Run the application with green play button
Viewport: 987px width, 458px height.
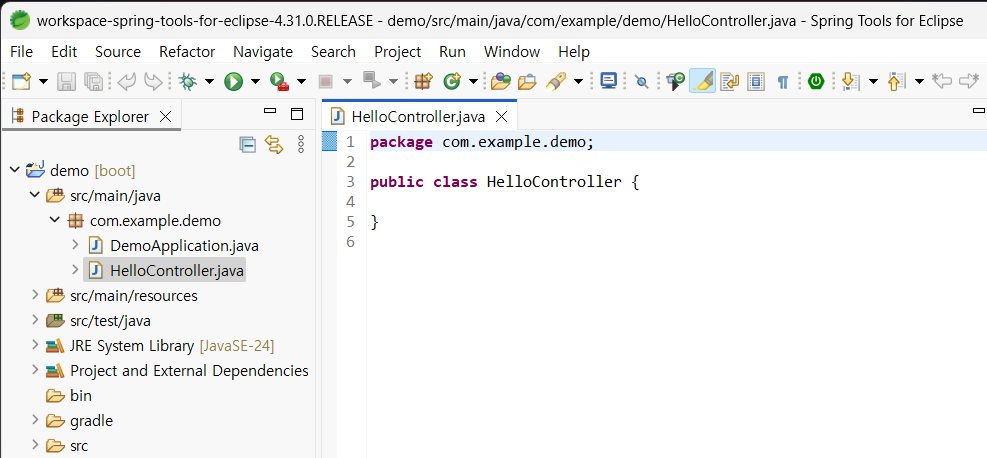(234, 82)
